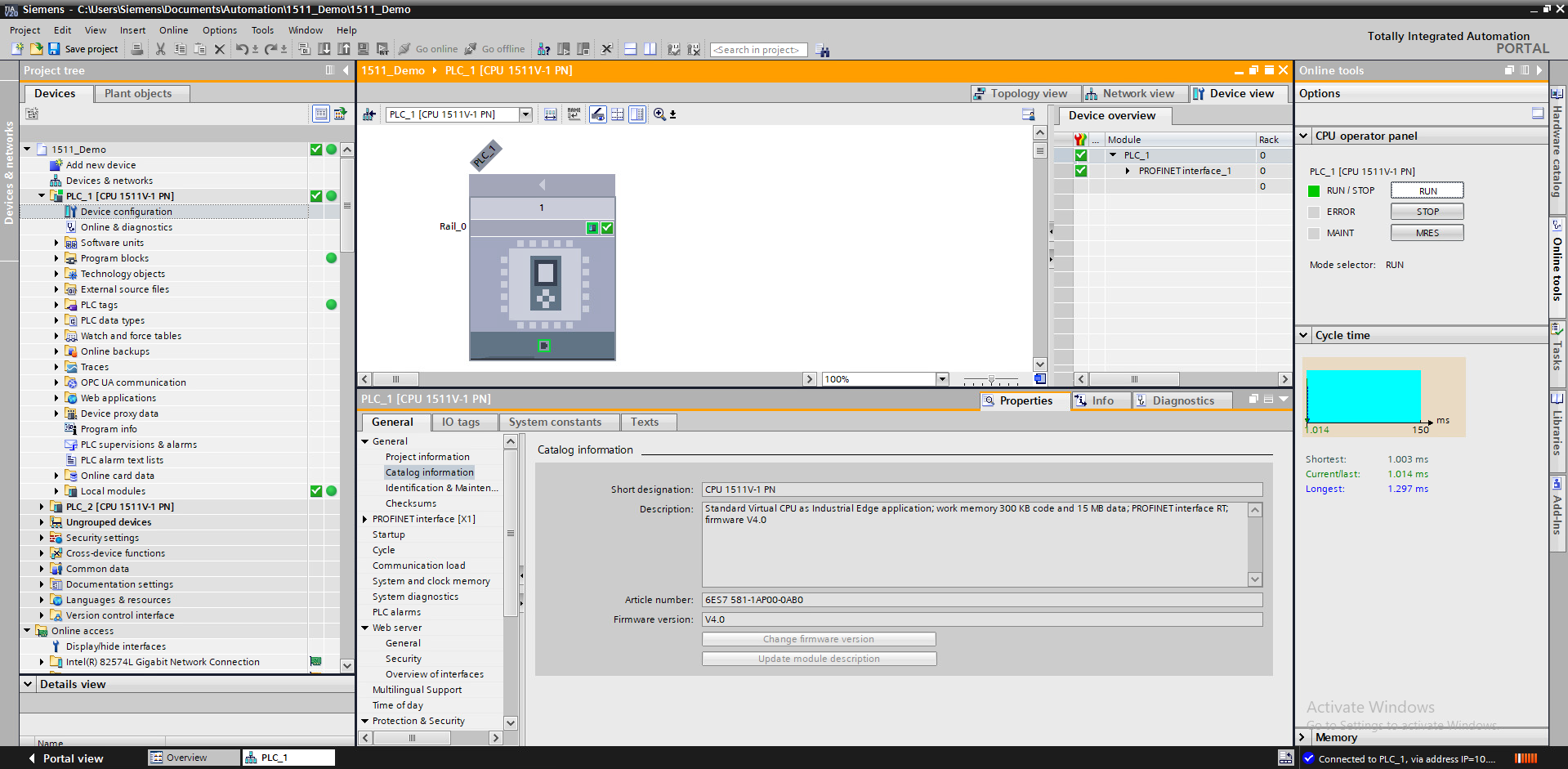This screenshot has width=1568, height=769.
Task: Open the Hardware catalog side tab
Action: (x=1557, y=143)
